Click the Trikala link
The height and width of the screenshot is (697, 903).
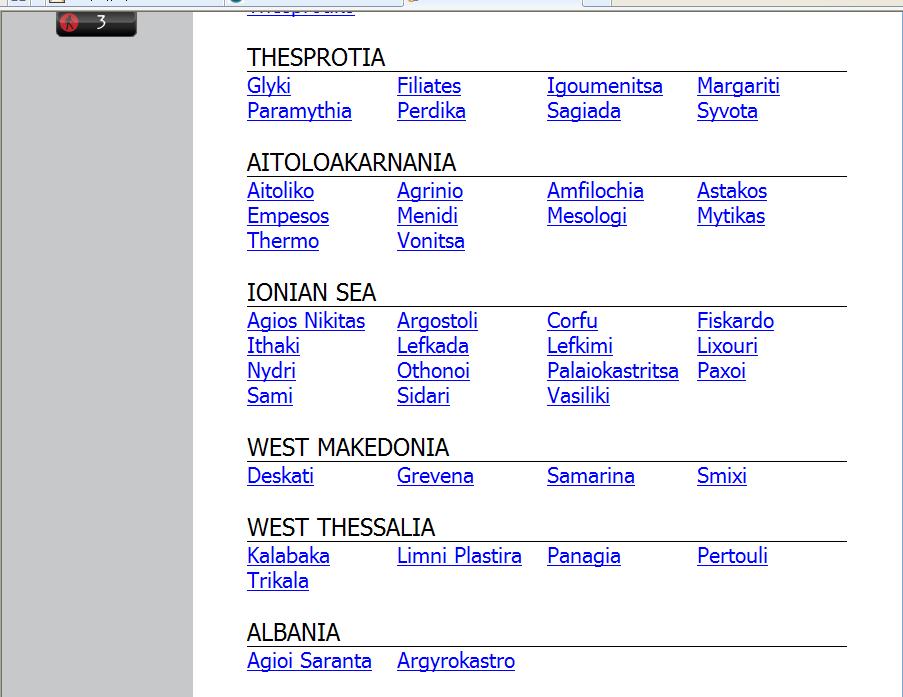[x=278, y=581]
